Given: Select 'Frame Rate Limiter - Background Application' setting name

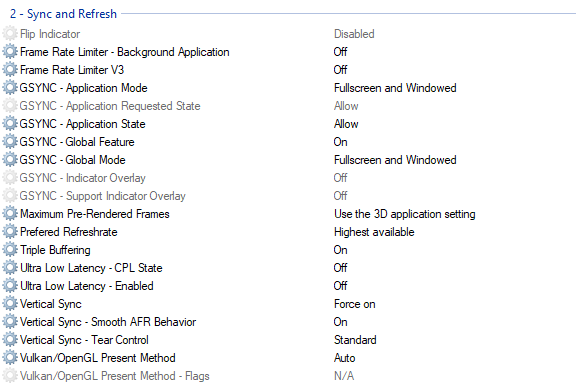Looking at the screenshot, I should click(x=125, y=52).
